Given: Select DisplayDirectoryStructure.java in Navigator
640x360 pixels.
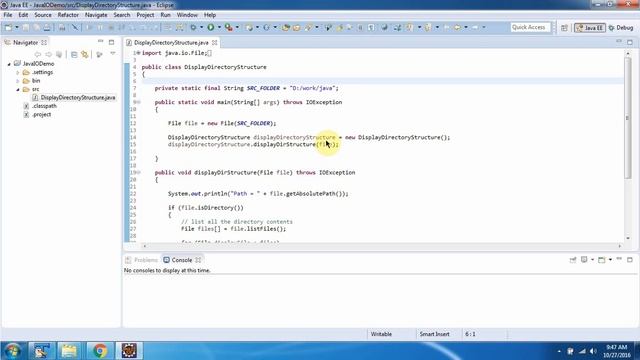Looking at the screenshot, I should [x=78, y=98].
